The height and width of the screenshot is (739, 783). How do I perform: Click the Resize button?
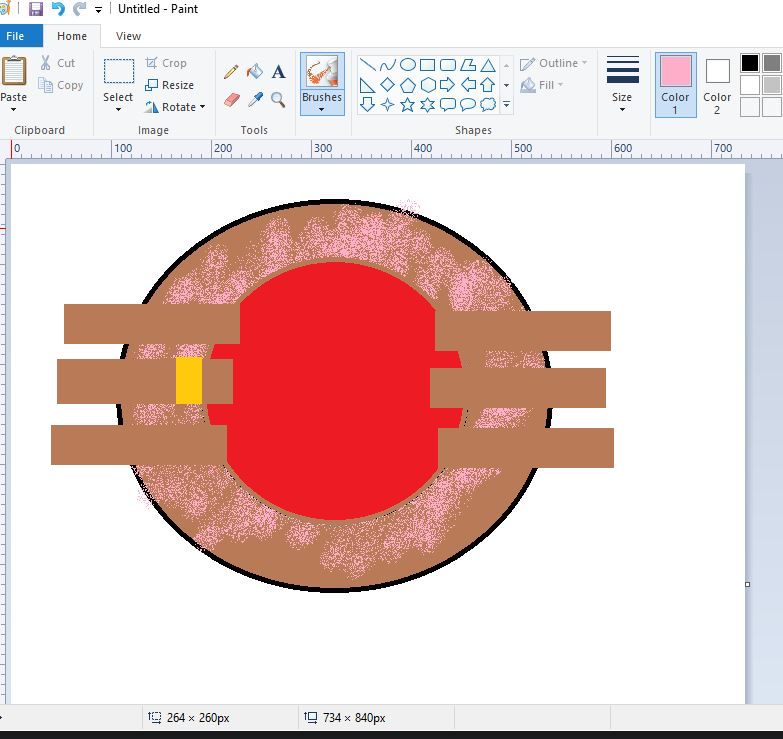click(x=169, y=85)
